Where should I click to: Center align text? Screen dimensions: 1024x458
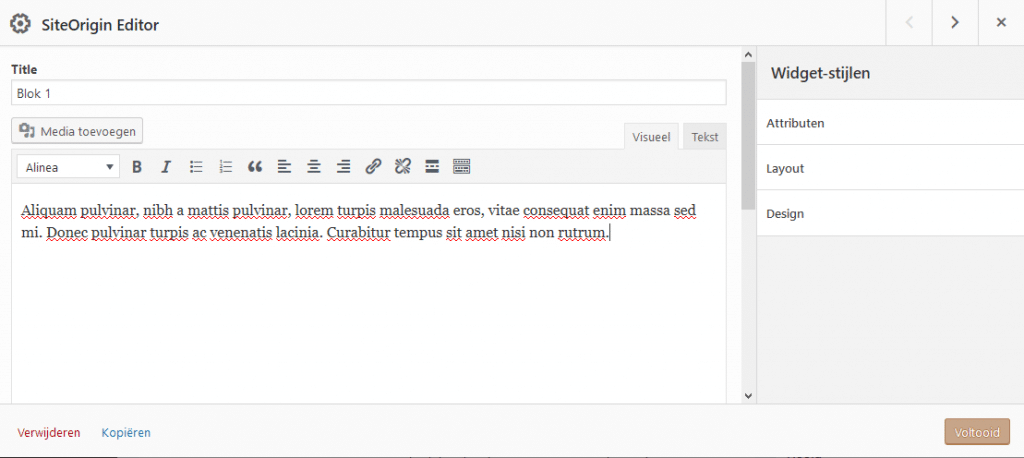pos(314,167)
